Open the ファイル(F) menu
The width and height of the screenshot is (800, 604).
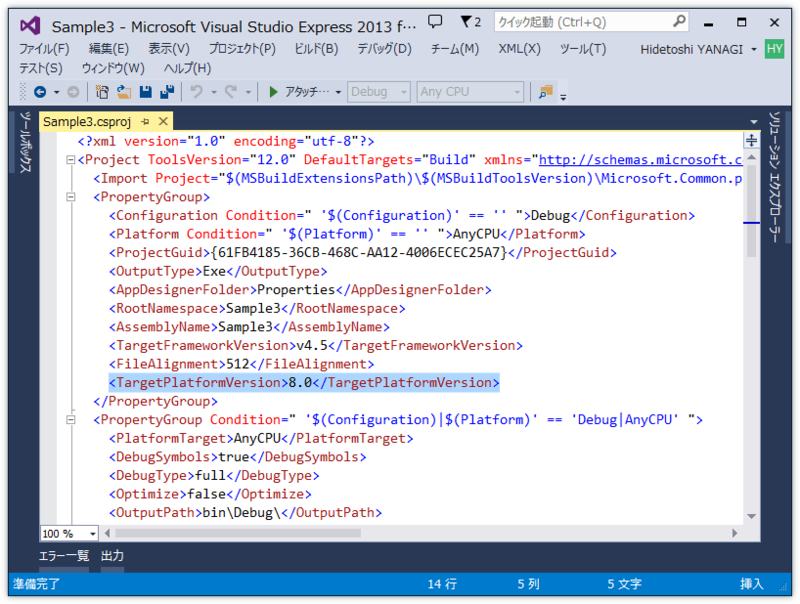coord(44,49)
